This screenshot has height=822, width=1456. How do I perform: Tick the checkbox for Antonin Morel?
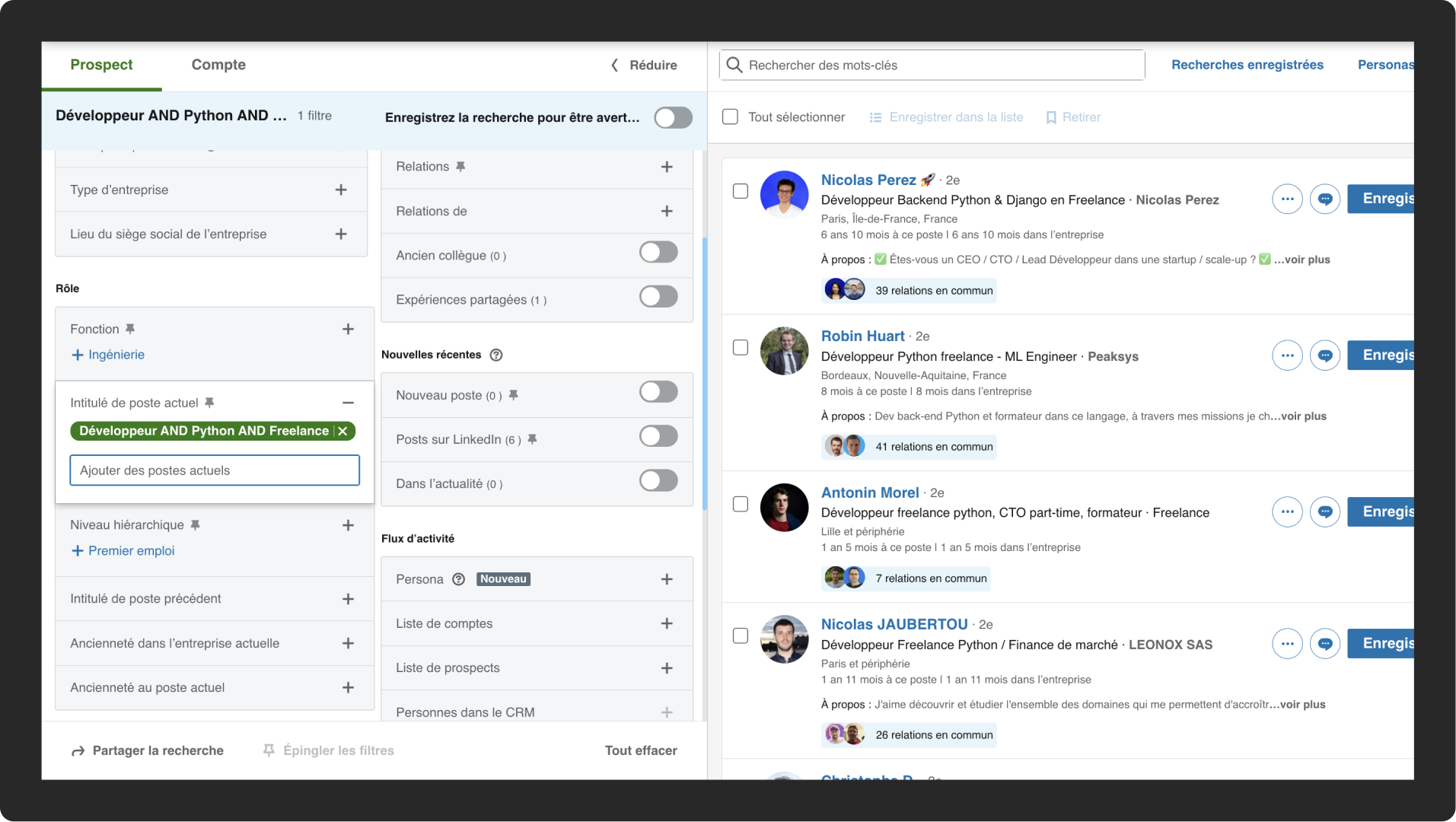pos(741,505)
